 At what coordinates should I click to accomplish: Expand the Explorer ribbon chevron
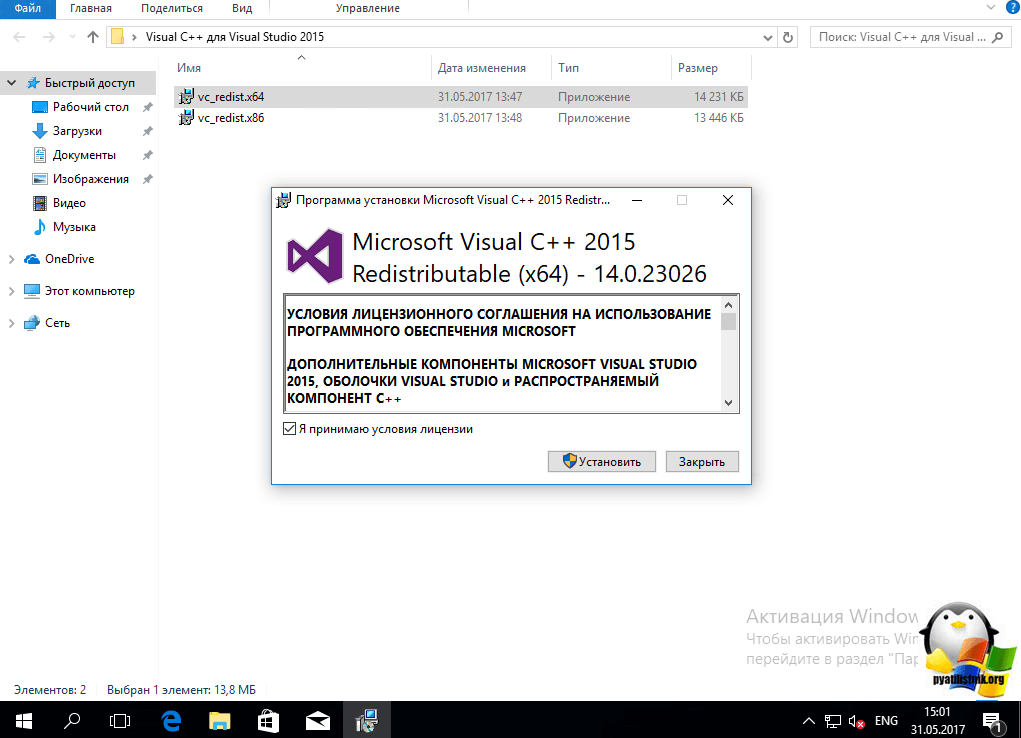tap(990, 7)
